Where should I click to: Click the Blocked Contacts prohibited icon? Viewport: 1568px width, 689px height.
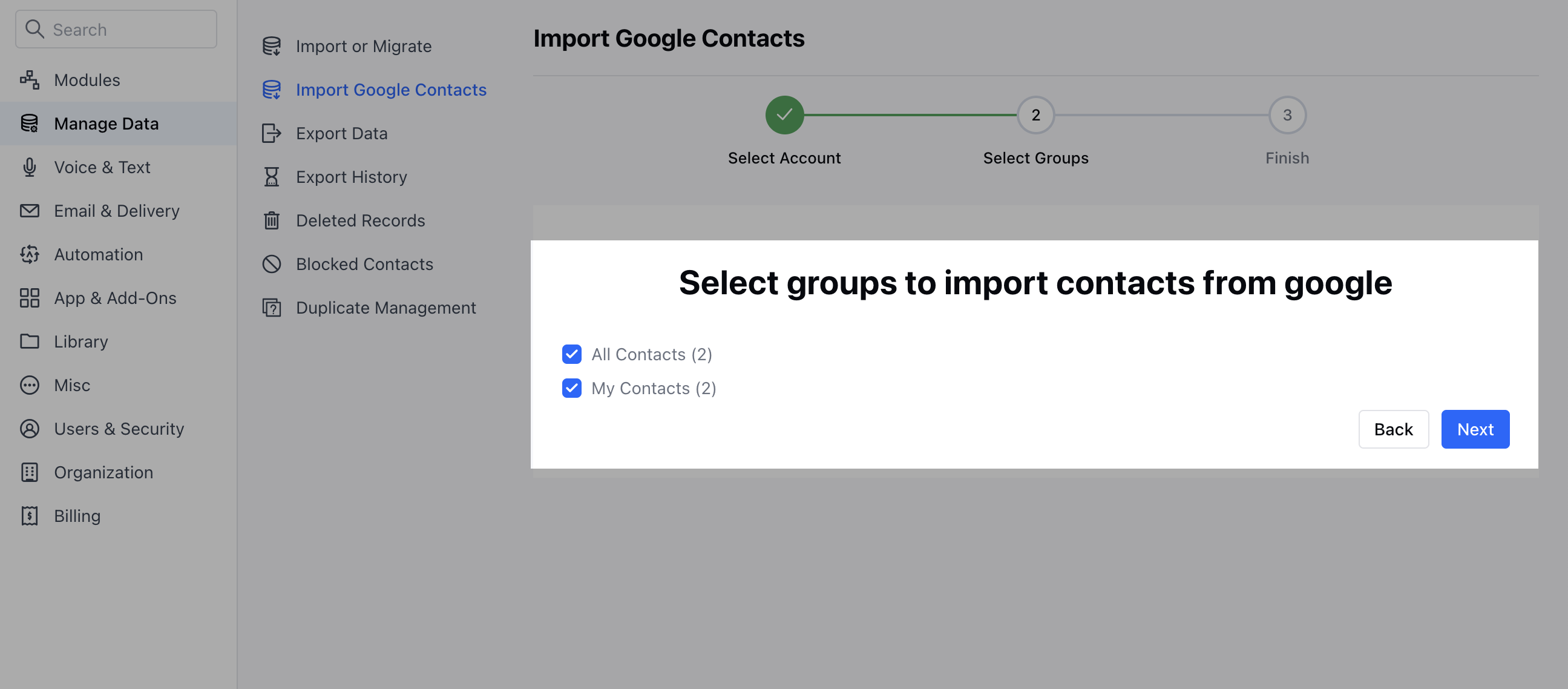[271, 264]
